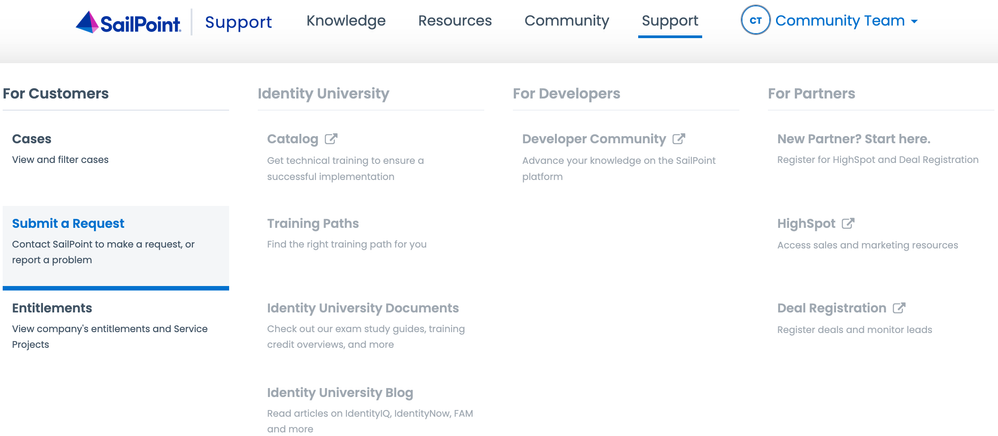
Task: Click the CT avatar circle icon
Action: click(x=755, y=21)
